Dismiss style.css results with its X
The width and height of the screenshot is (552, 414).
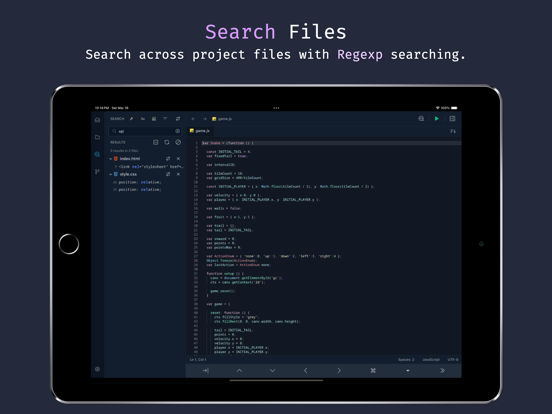(178, 174)
